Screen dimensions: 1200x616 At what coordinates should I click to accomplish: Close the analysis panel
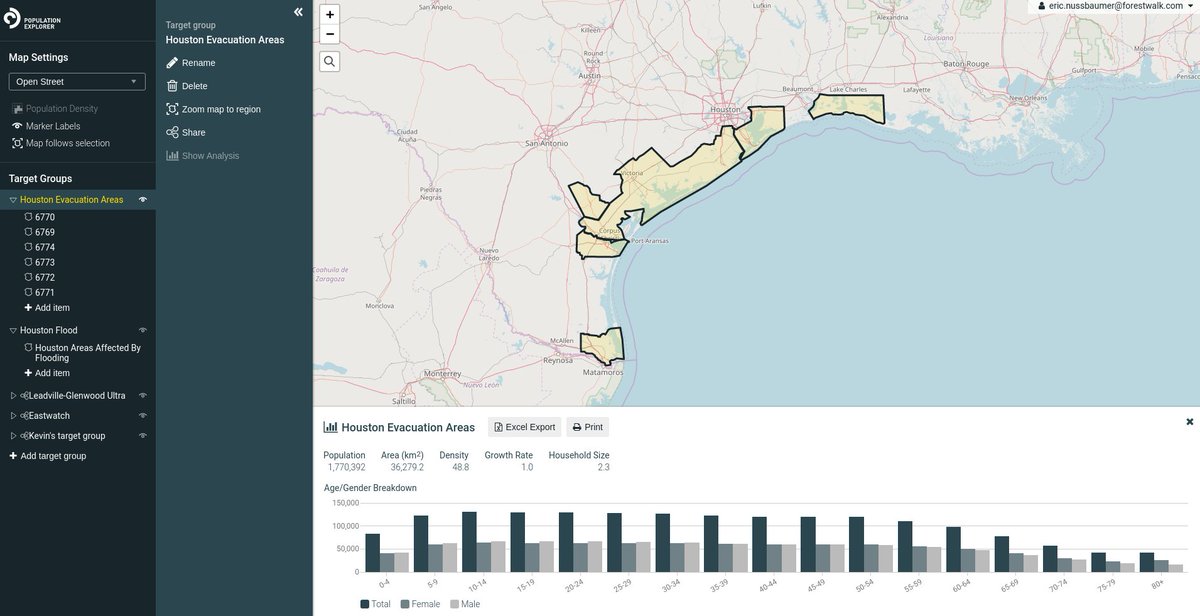[1190, 422]
